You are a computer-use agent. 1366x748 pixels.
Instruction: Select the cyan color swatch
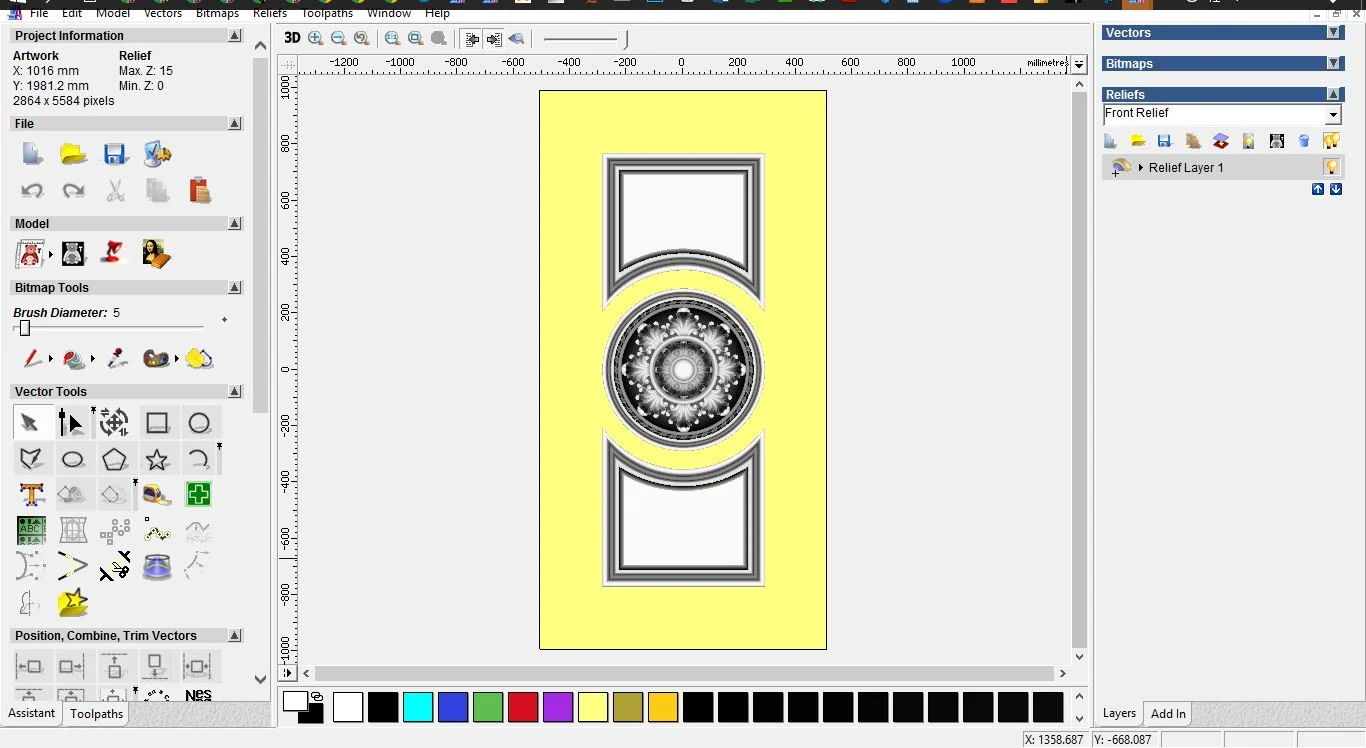(417, 707)
